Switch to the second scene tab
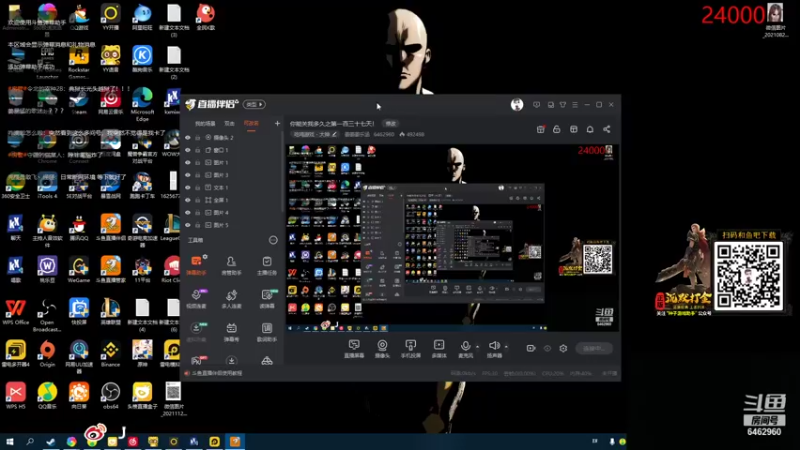 [x=230, y=123]
